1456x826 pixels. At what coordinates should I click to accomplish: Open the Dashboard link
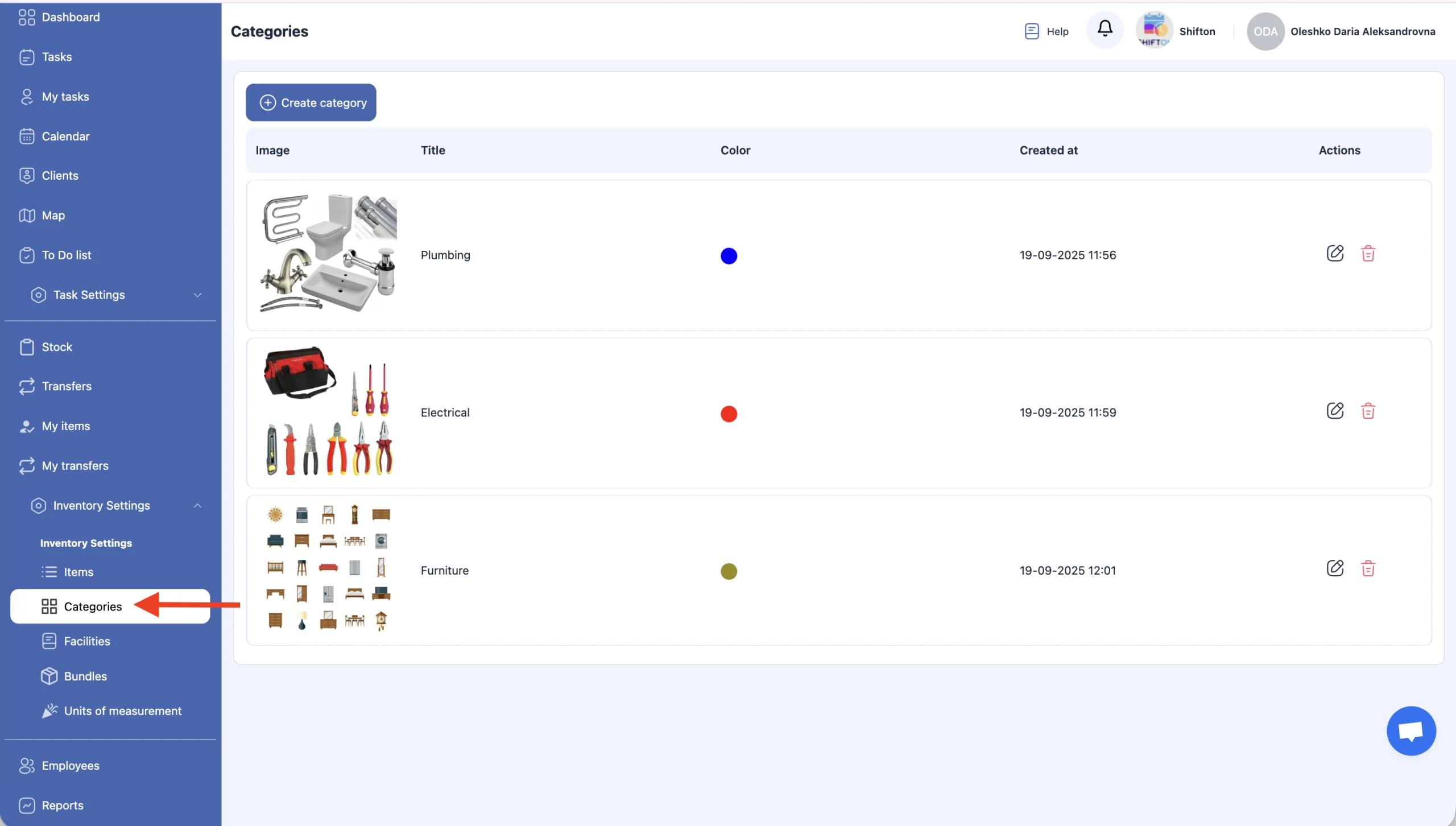(x=71, y=18)
